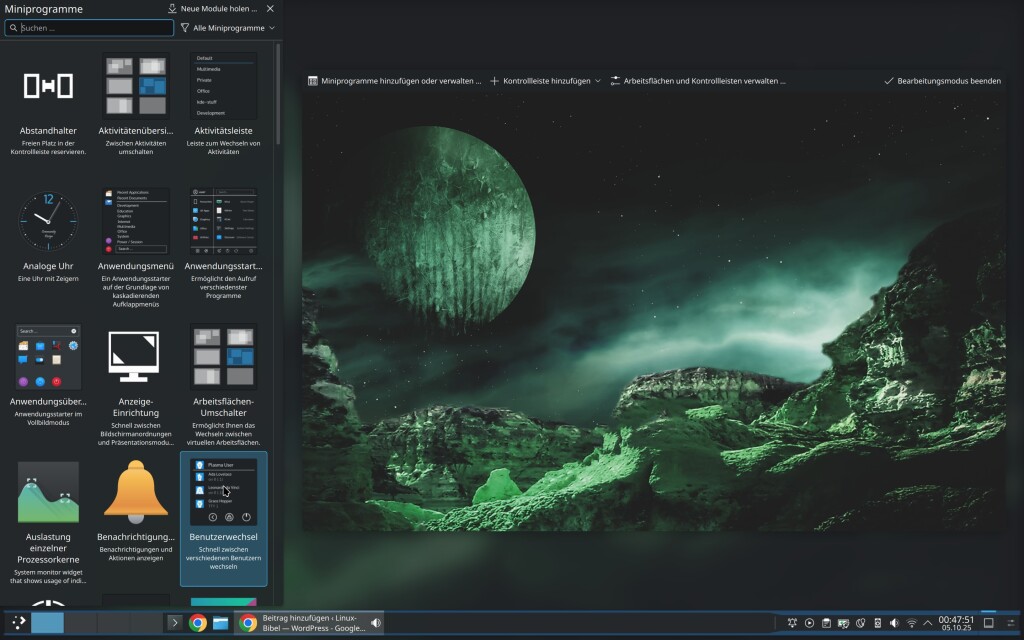End edit mode via Bearbeitungsmodus beenden
The width and height of the screenshot is (1024, 640).
coord(942,81)
